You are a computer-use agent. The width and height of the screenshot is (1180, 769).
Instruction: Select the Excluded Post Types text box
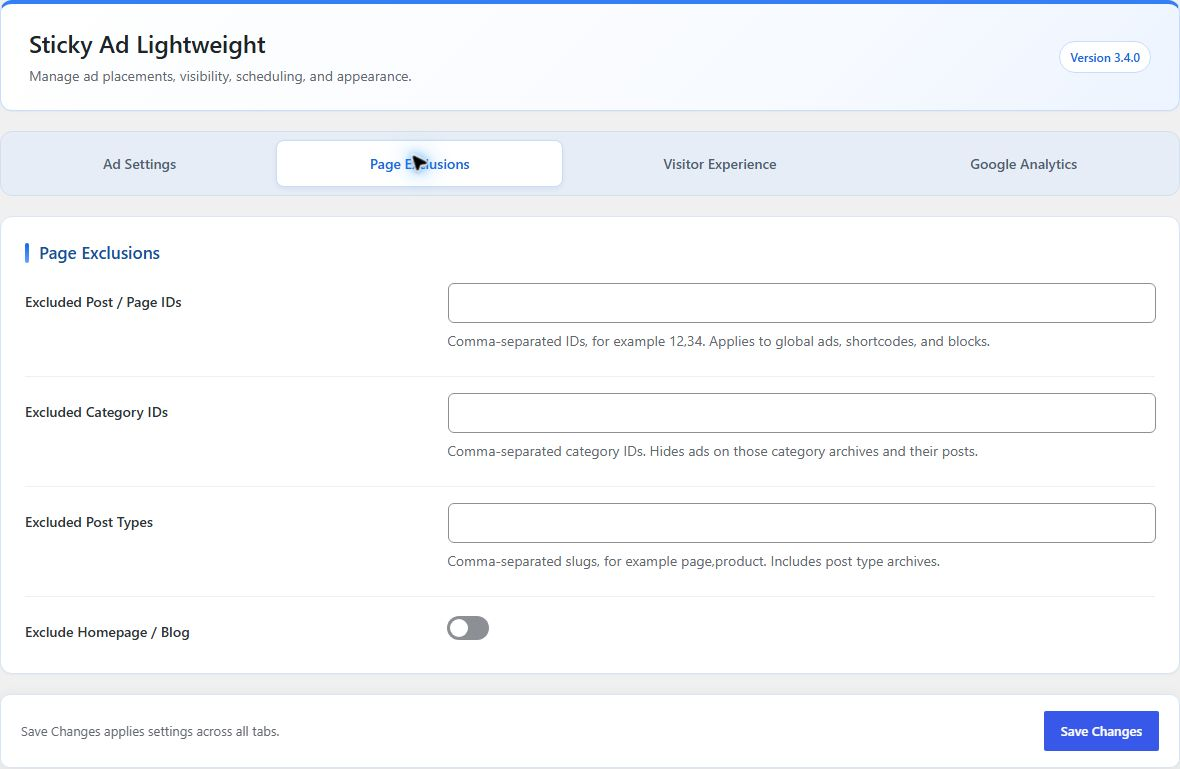(x=801, y=523)
